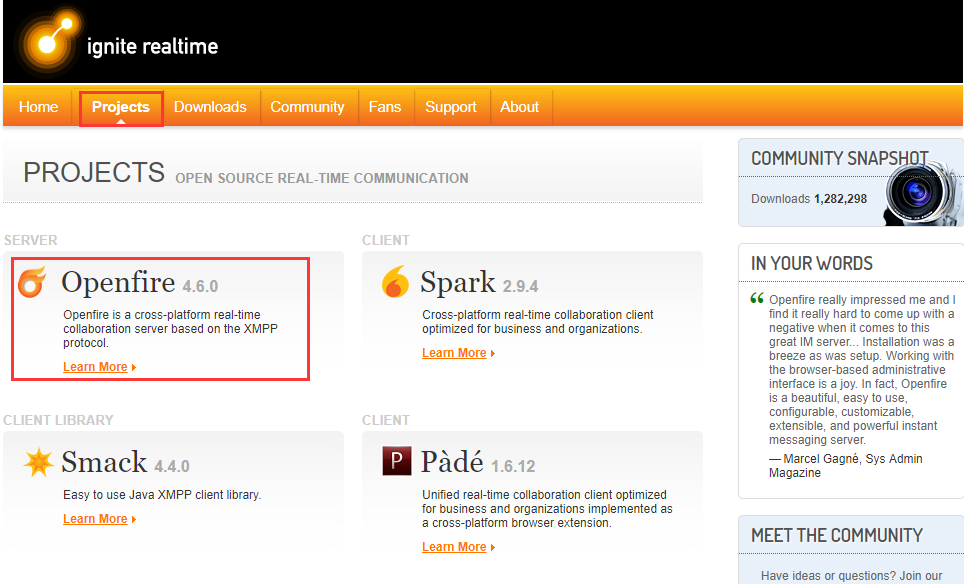Open the Home menu tab
This screenshot has width=964, height=584.
point(38,107)
